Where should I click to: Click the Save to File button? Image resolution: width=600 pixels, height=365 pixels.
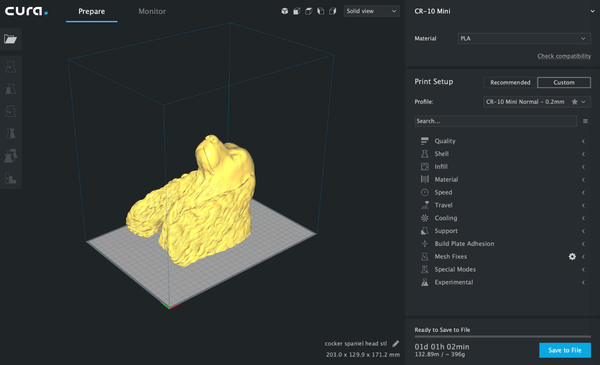(564, 350)
